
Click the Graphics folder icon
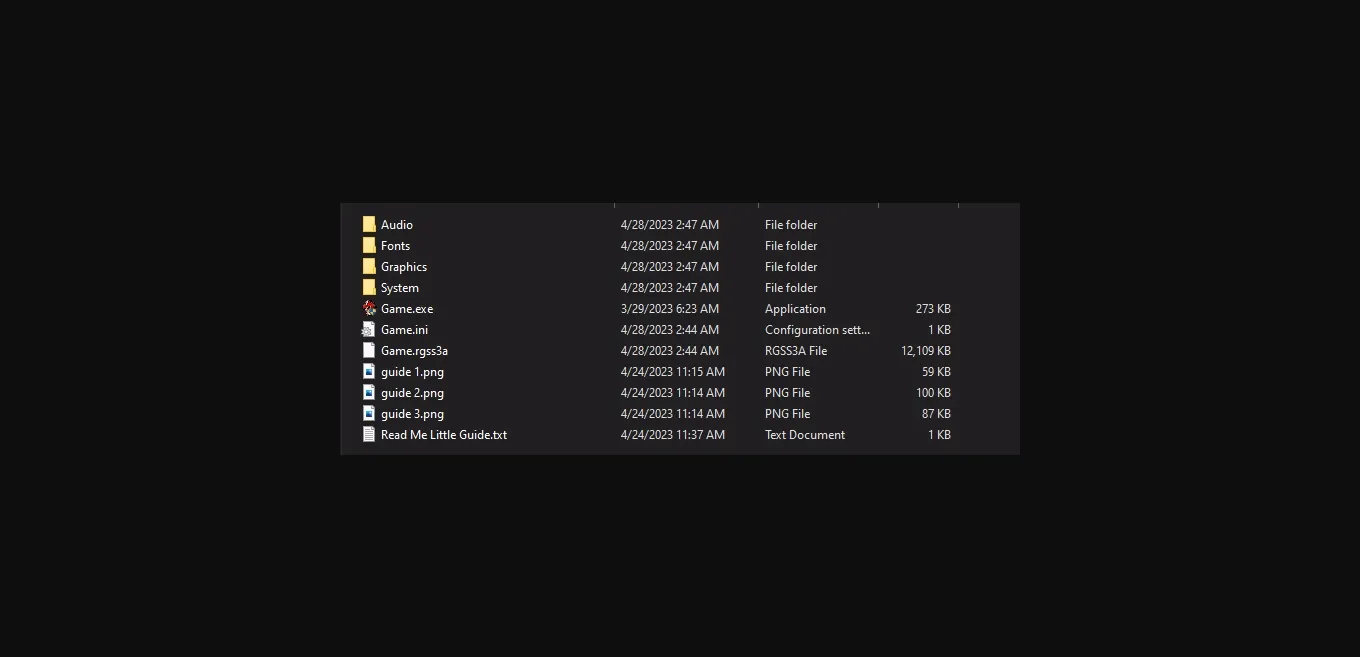point(369,267)
